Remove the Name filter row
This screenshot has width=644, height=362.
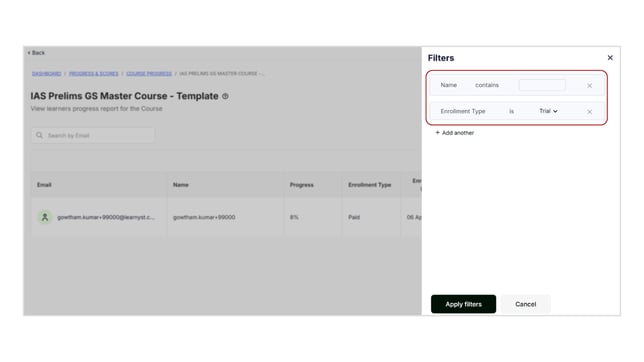(589, 86)
